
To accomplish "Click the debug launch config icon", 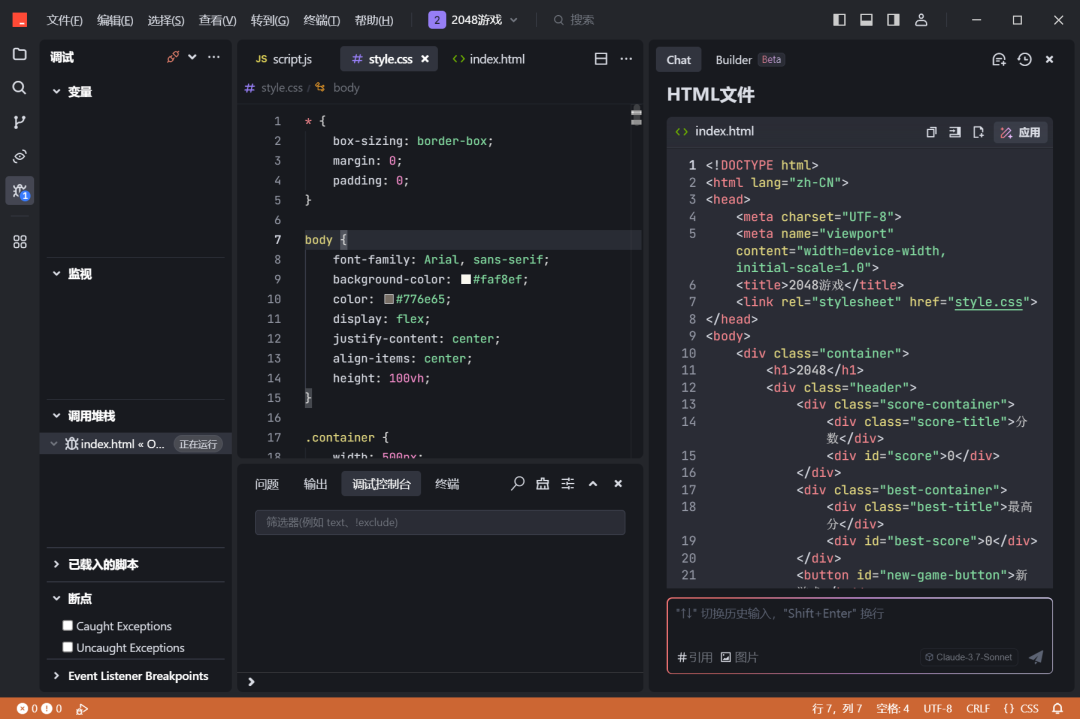I will [x=172, y=57].
